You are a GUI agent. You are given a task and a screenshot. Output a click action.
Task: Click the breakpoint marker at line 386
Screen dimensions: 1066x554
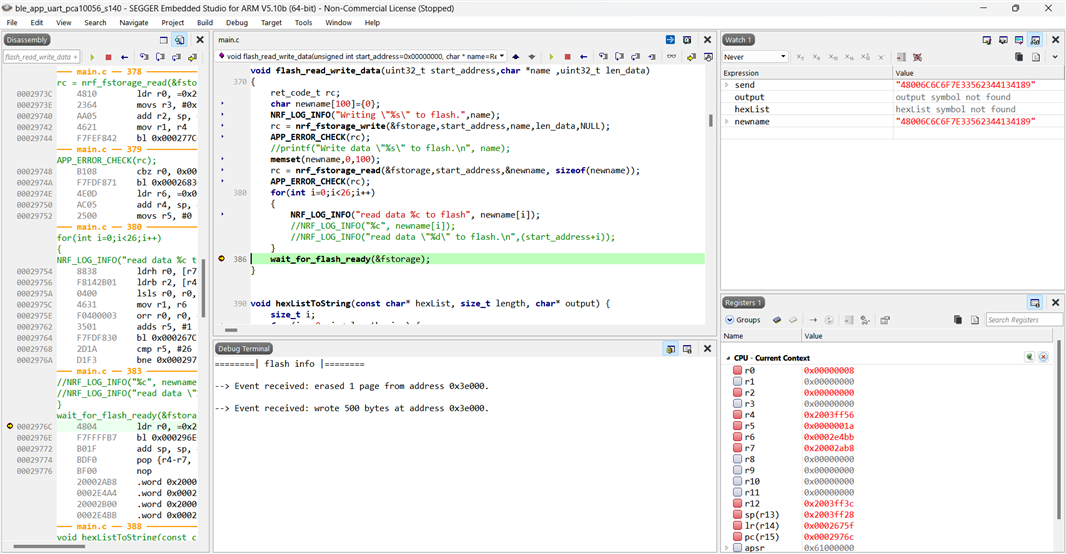(222, 259)
